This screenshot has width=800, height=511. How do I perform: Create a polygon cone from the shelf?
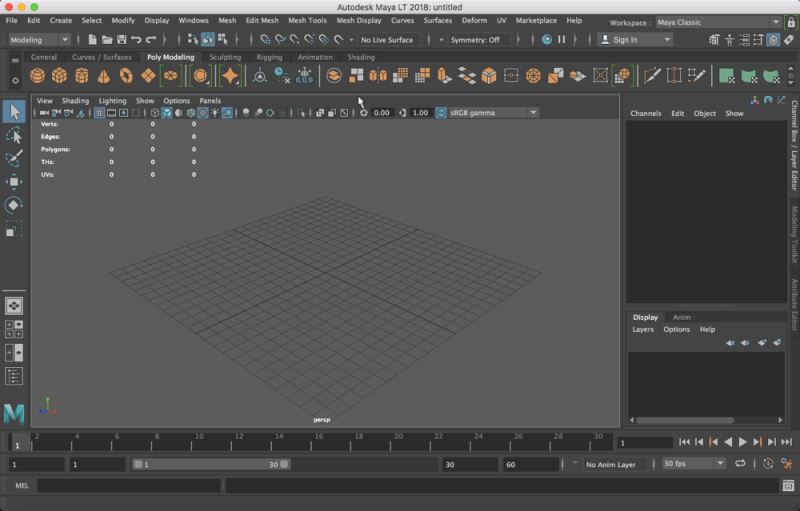[x=104, y=76]
